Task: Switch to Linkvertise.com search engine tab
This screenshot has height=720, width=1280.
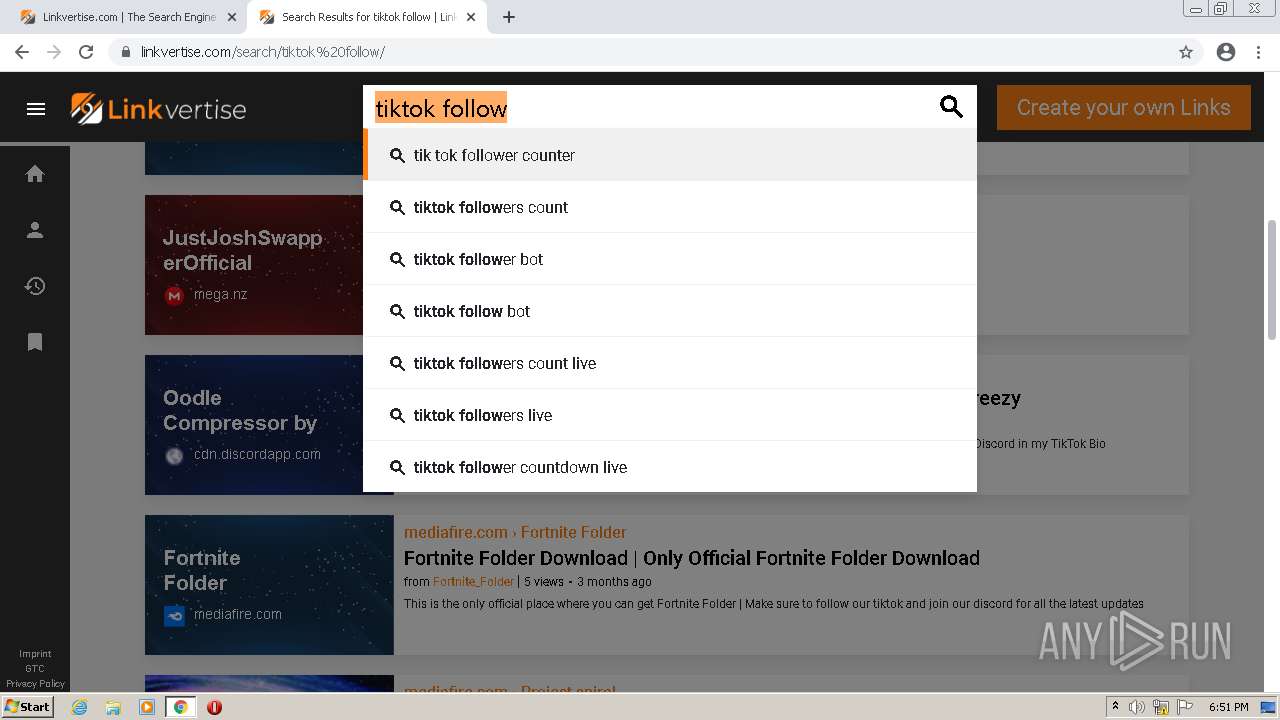Action: tap(128, 17)
